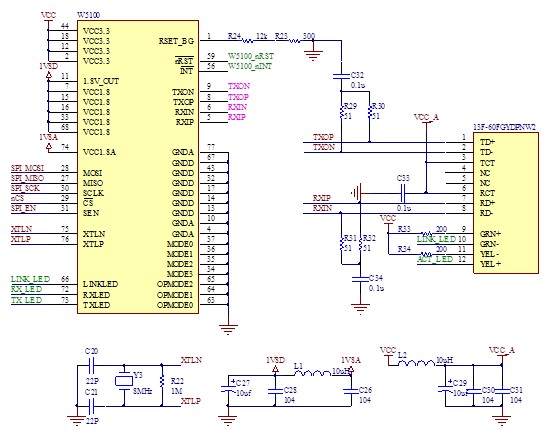Click the RD- pin on the connector
Viewport: 556px width, 438px height.
[x=486, y=213]
